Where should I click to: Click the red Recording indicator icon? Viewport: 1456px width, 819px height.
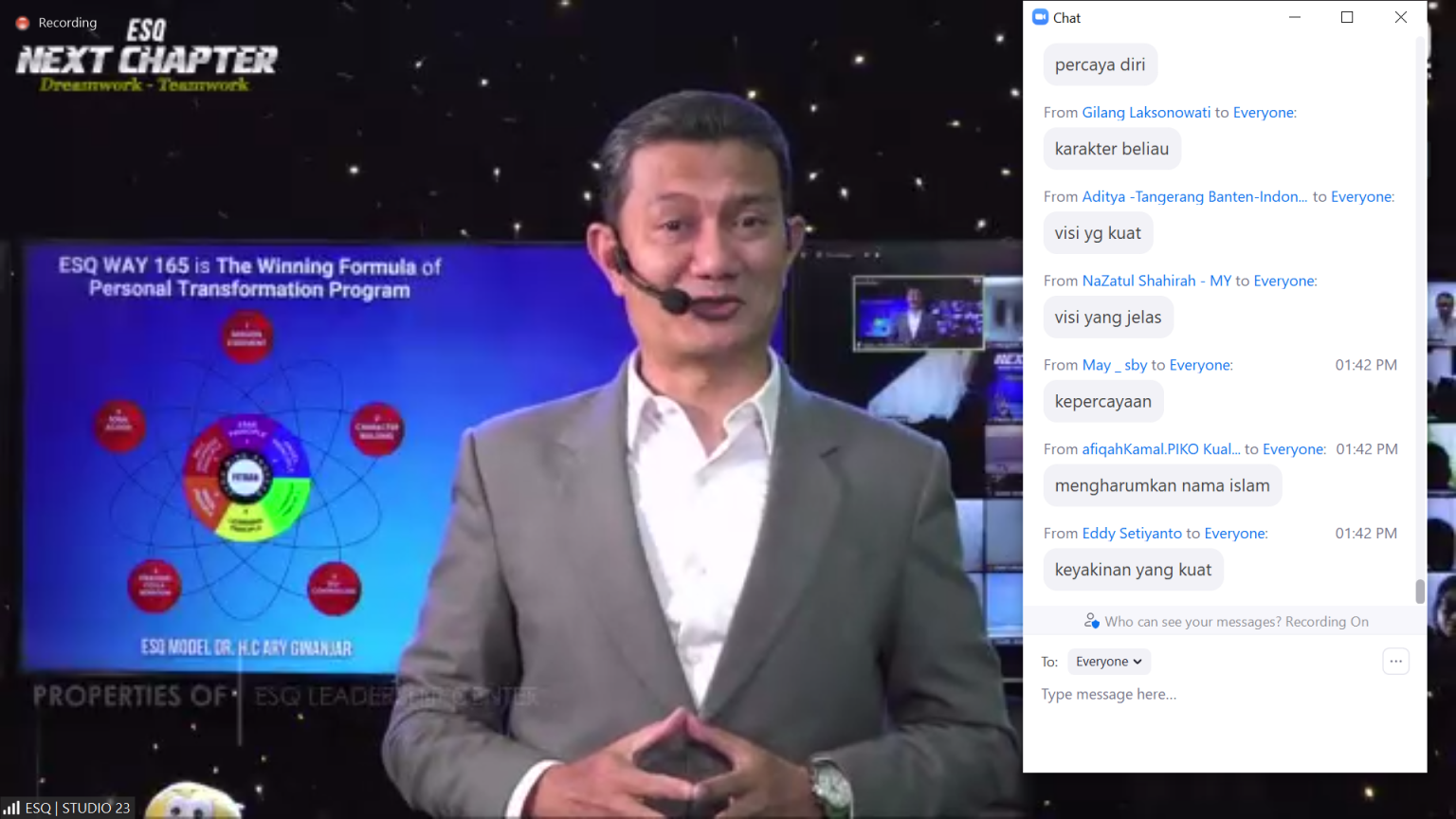[x=23, y=23]
